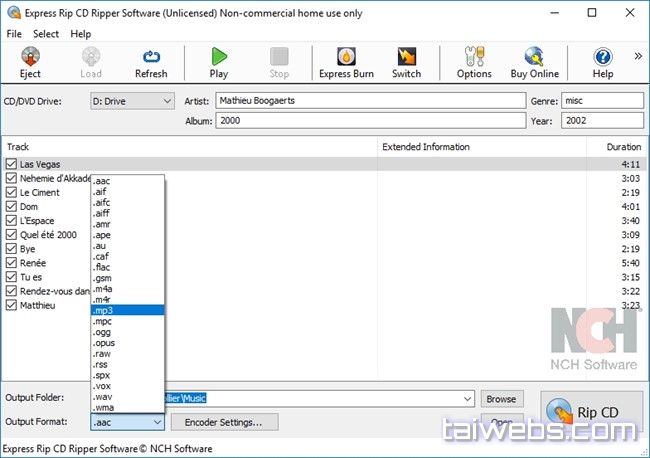Choose .mp3 from the format list
Screen dimensions: 650x458
point(127,310)
